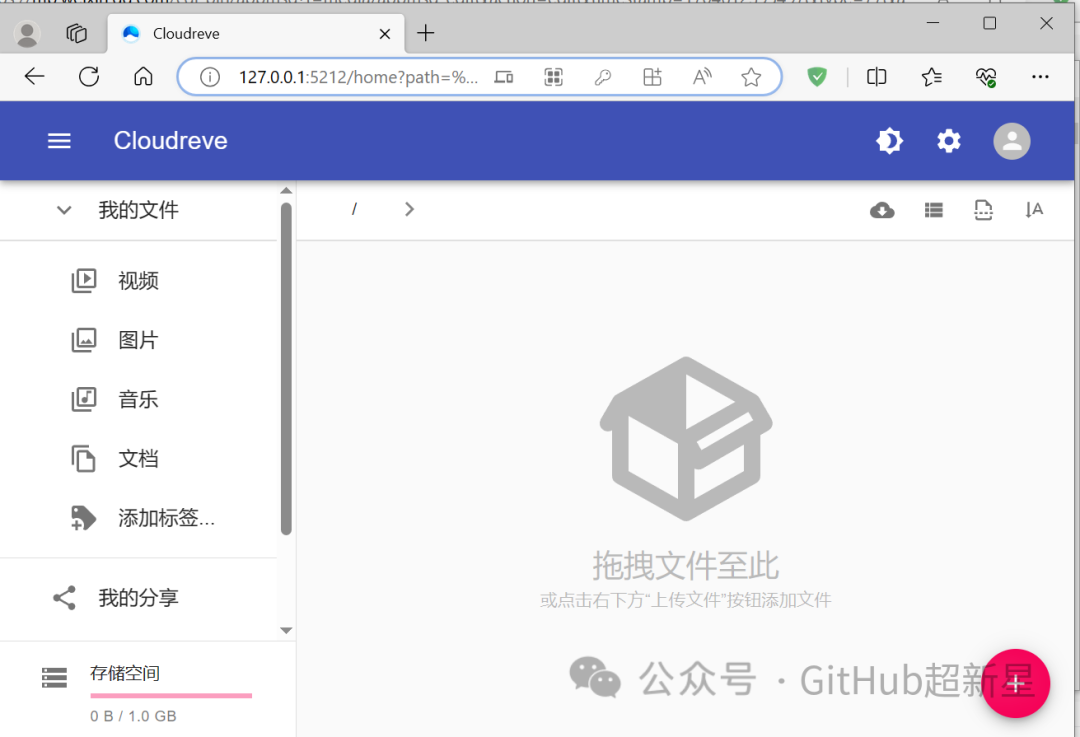This screenshot has width=1080, height=737.
Task: Open Cloudreve settings gear
Action: tap(948, 141)
